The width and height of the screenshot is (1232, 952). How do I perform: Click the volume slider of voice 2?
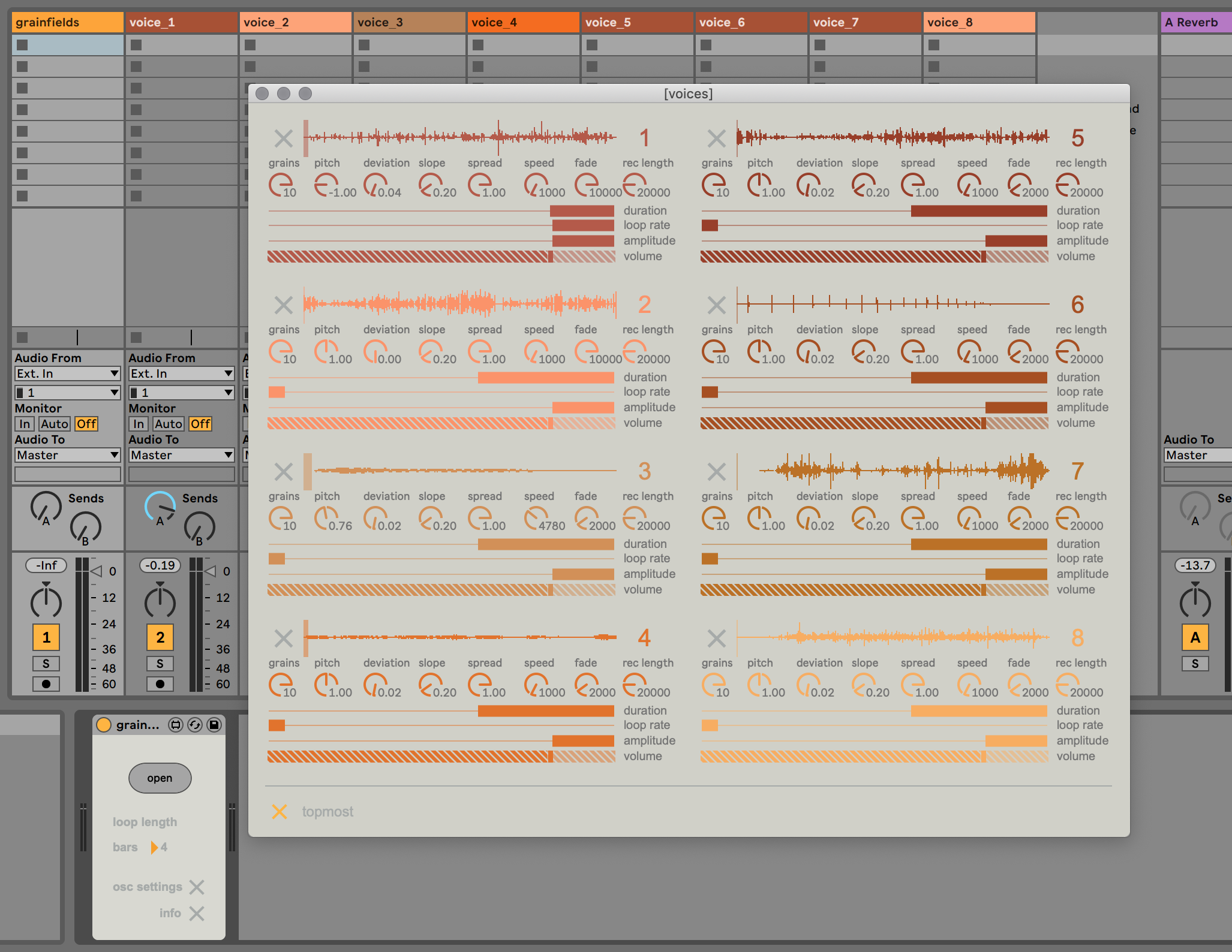click(441, 423)
